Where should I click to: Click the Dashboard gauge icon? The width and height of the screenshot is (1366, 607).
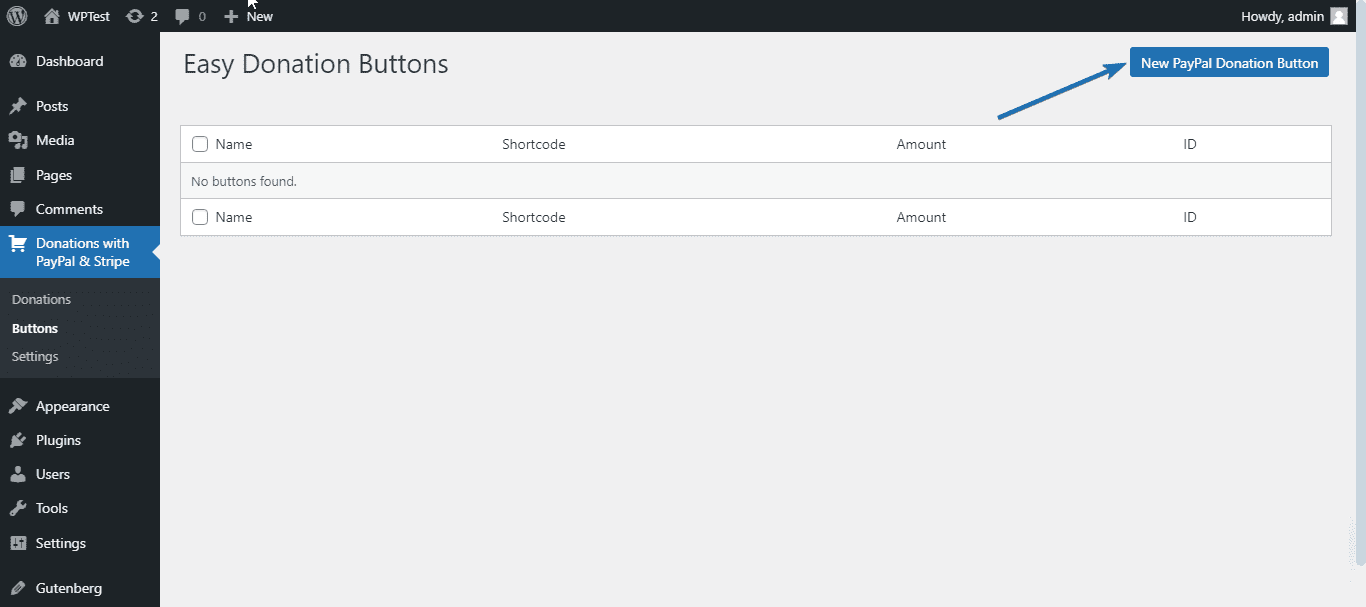[18, 61]
